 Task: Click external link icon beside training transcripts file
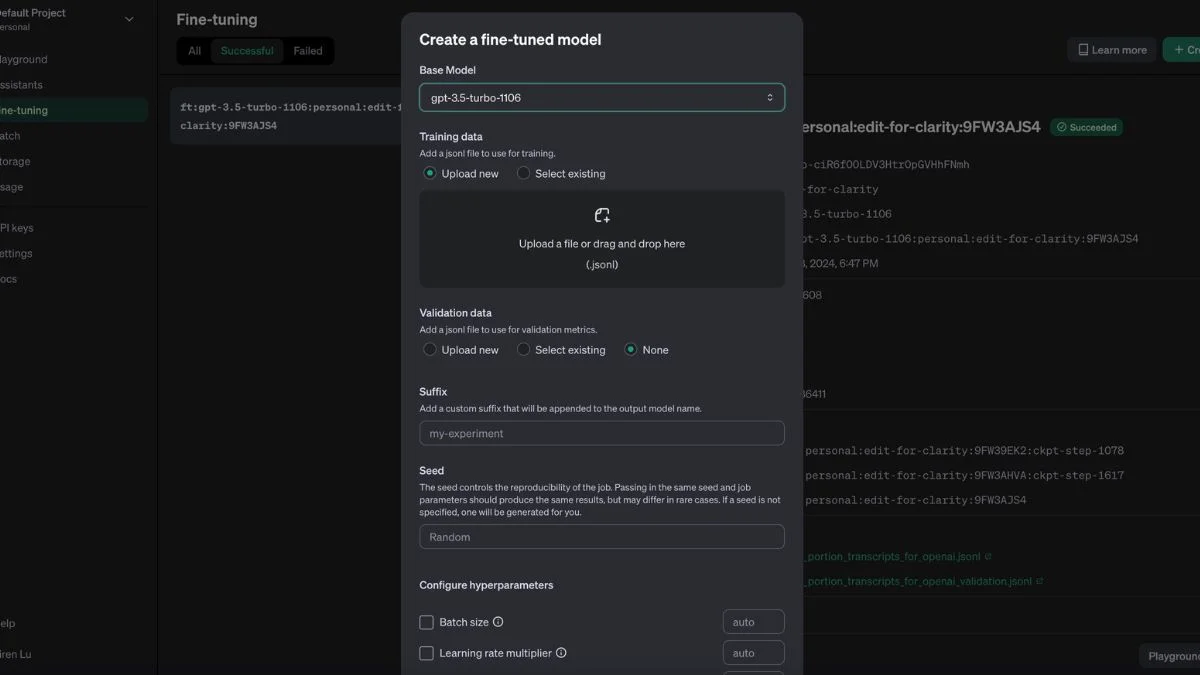coord(989,556)
